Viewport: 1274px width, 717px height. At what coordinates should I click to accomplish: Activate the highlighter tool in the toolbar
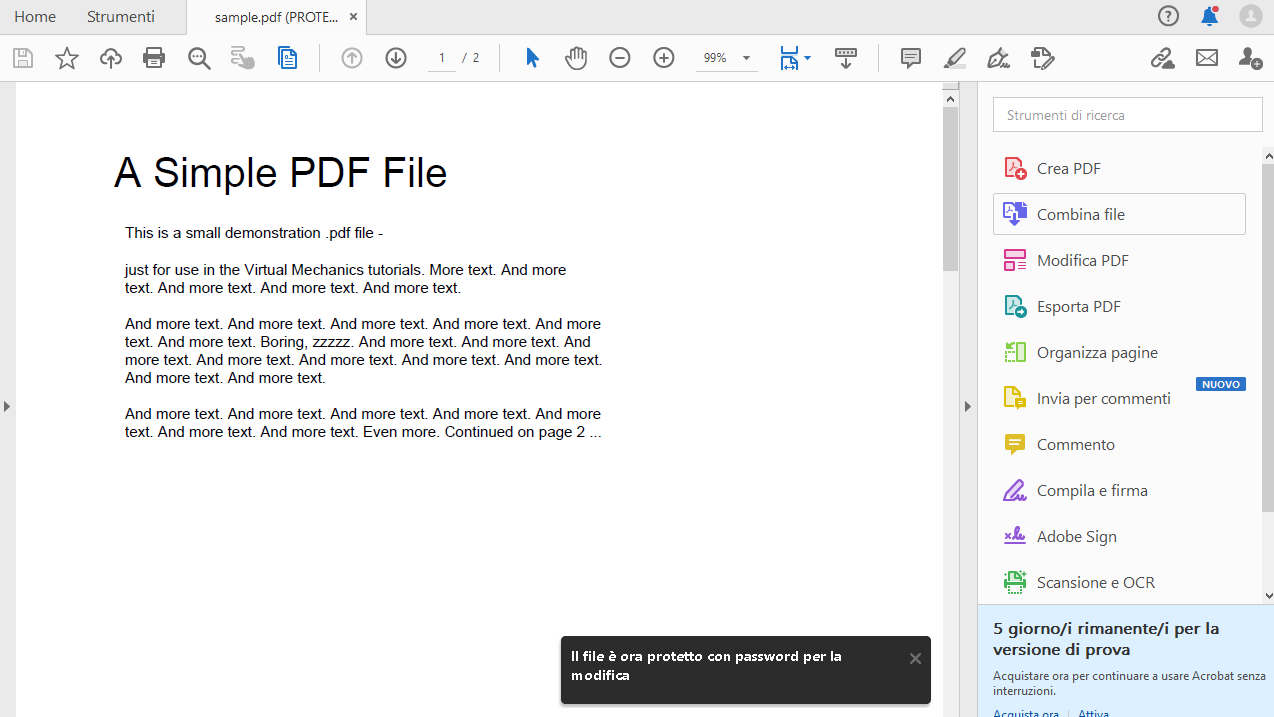954,58
